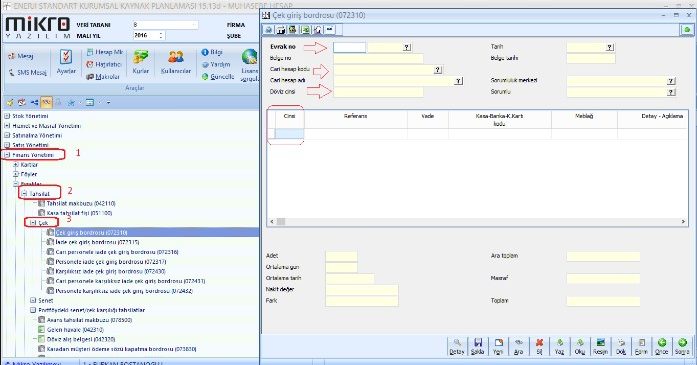Select Çek giriş bordrosu (072310) tree item
Viewport: 697px width, 365px height.
coord(91,233)
